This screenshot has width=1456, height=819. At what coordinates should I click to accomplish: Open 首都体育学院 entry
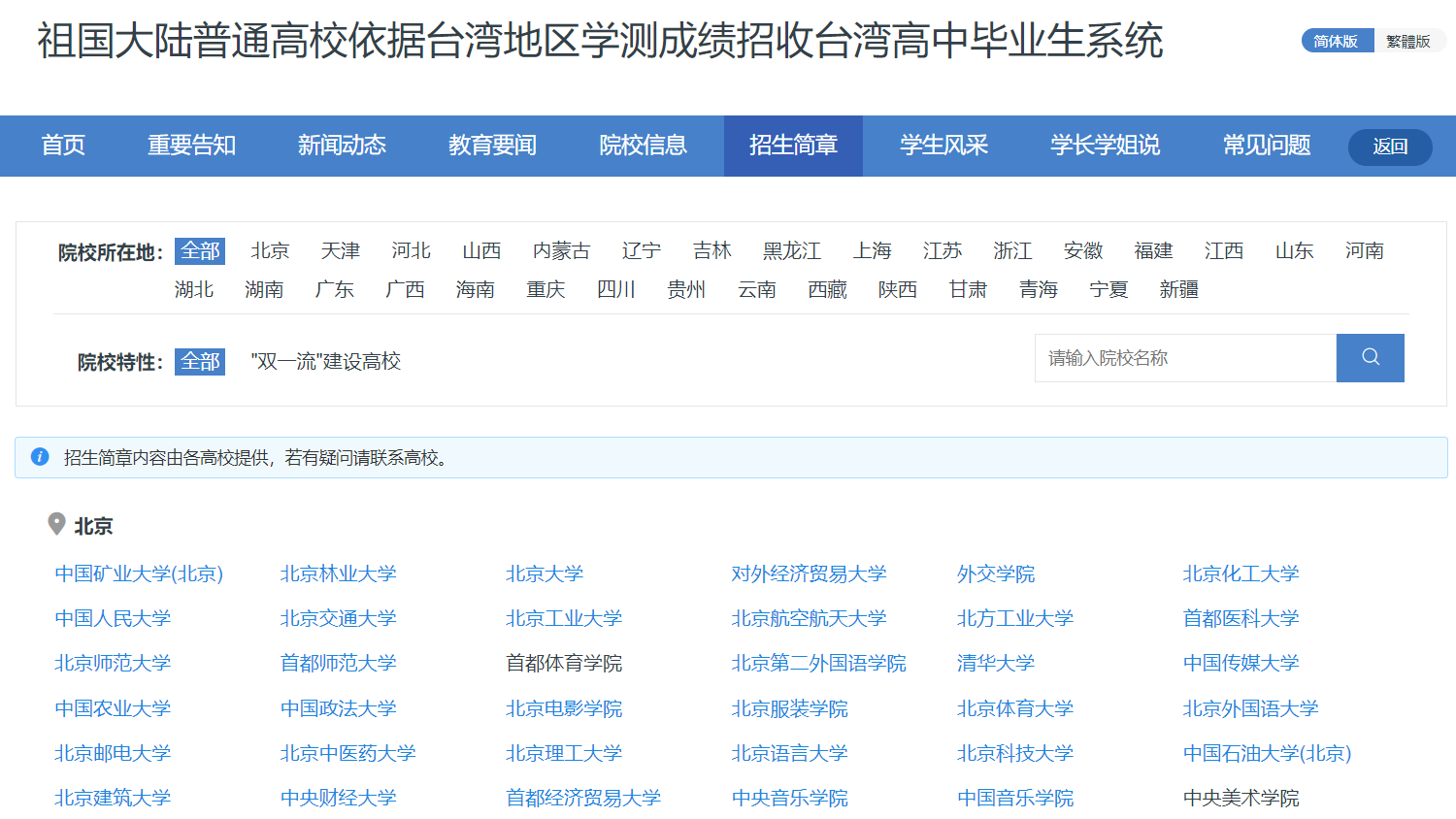click(x=564, y=664)
